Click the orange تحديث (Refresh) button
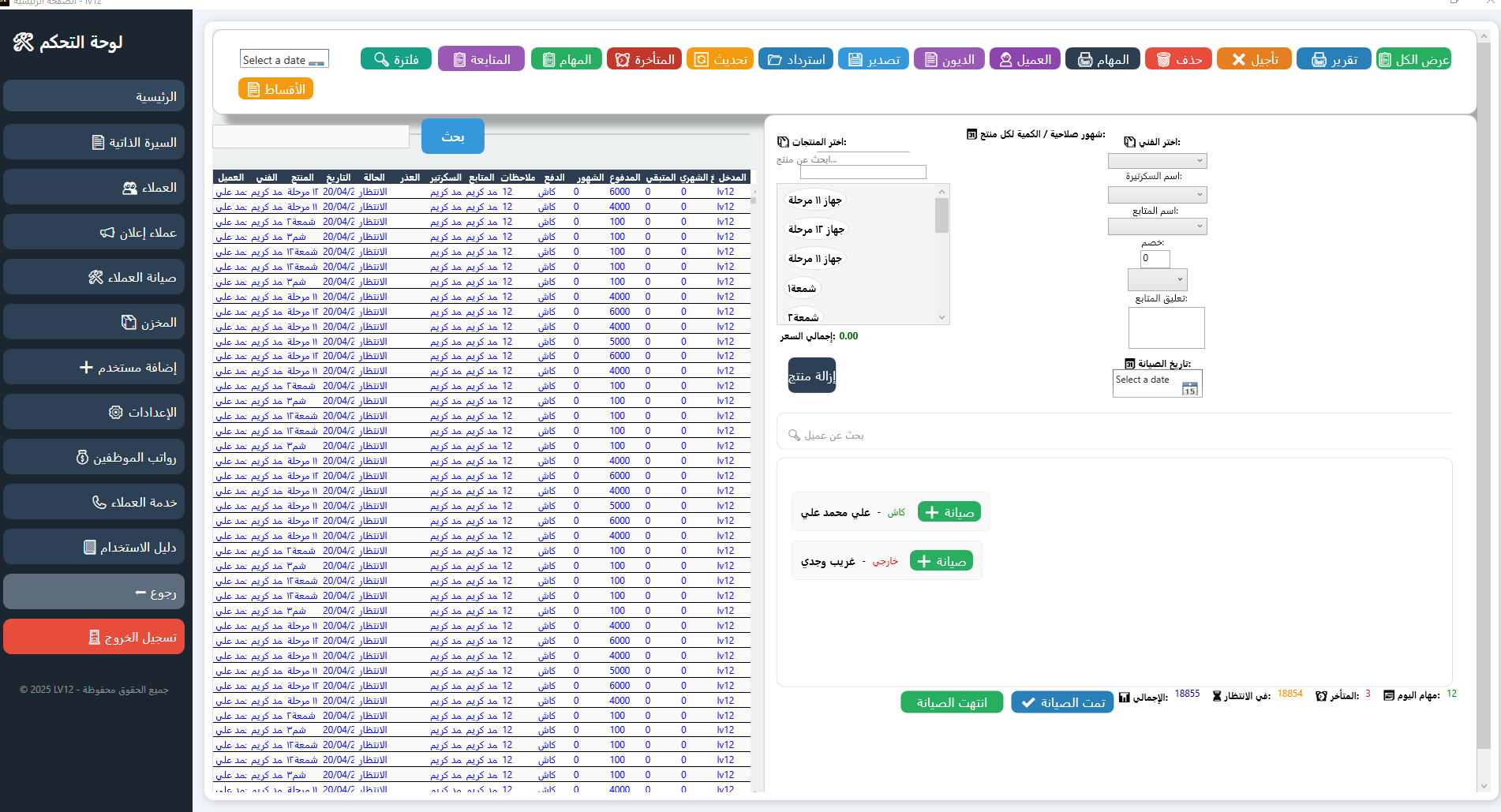The width and height of the screenshot is (1501, 812). tap(720, 59)
